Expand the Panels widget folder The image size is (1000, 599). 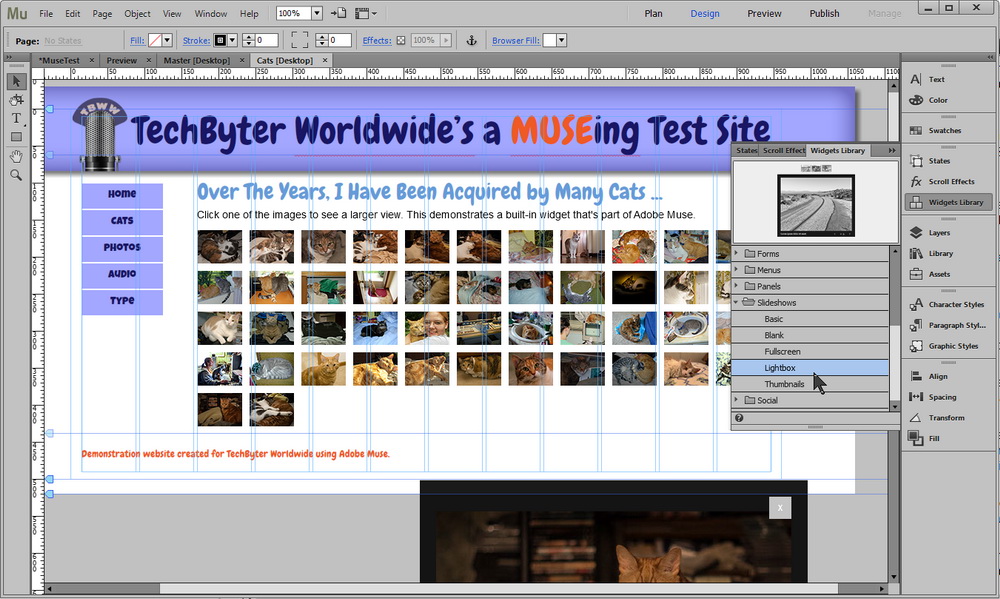click(x=737, y=286)
